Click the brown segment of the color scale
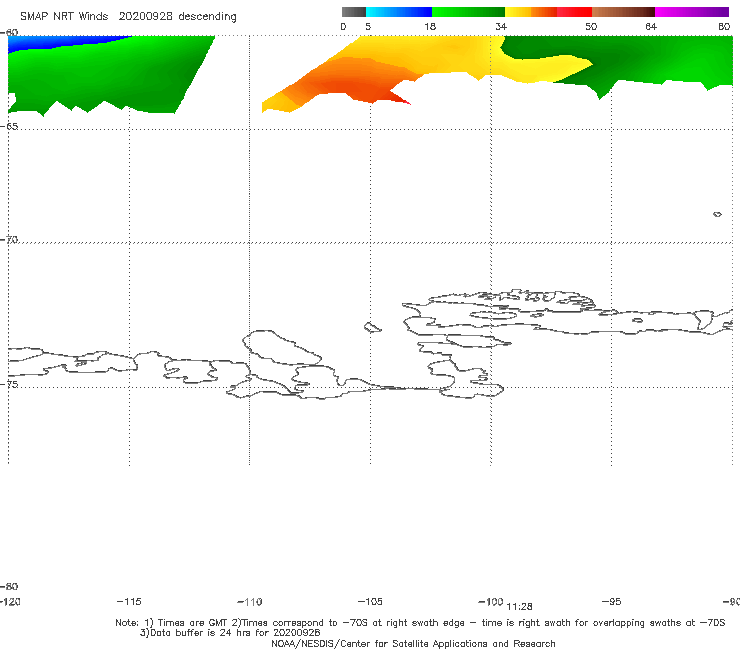 [623, 12]
